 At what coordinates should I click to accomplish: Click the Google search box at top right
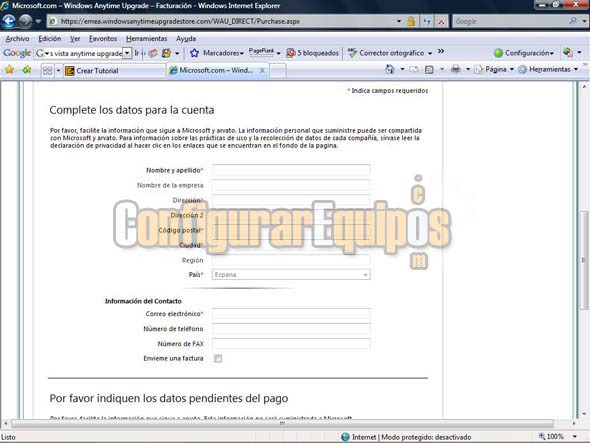(x=510, y=21)
